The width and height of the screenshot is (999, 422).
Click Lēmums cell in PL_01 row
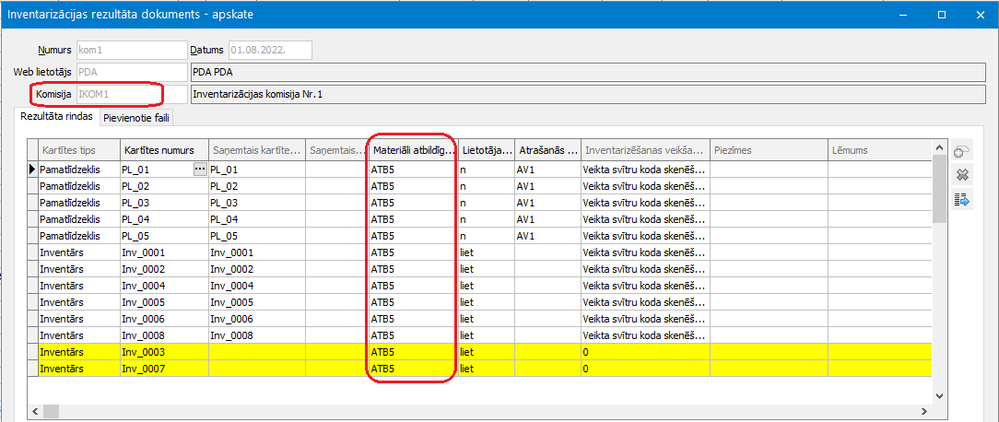pyautogui.click(x=880, y=169)
